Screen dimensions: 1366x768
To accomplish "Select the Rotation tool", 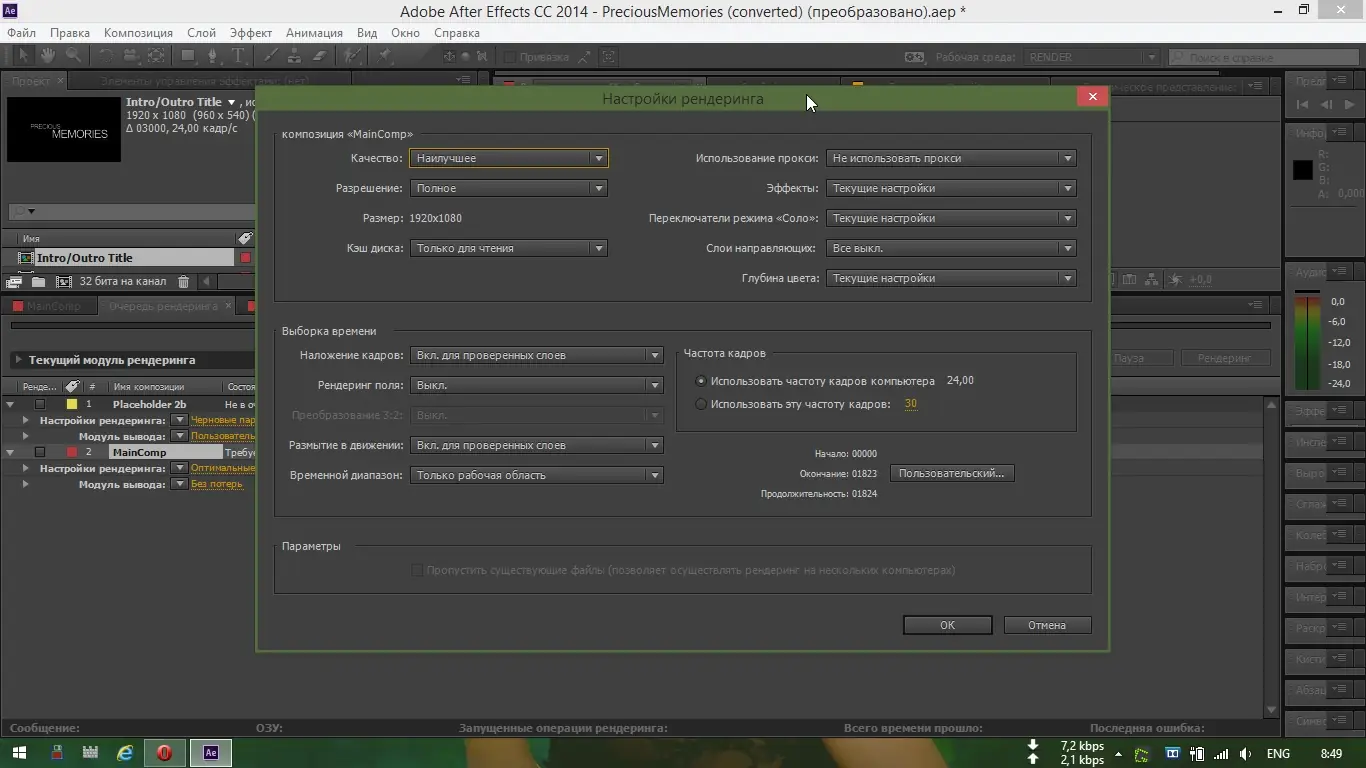I will [x=107, y=56].
